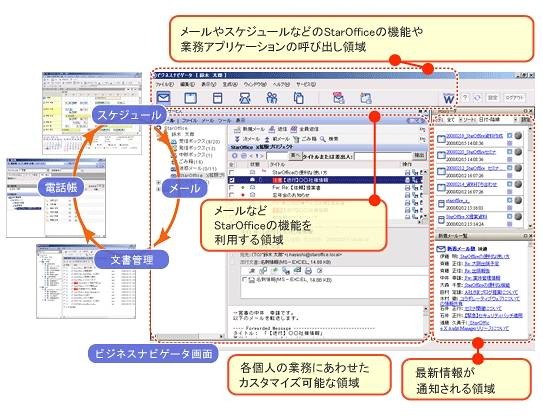This screenshot has width=543, height=417.
Task: Select ごみ箱 folder in tree
Action: (191, 162)
